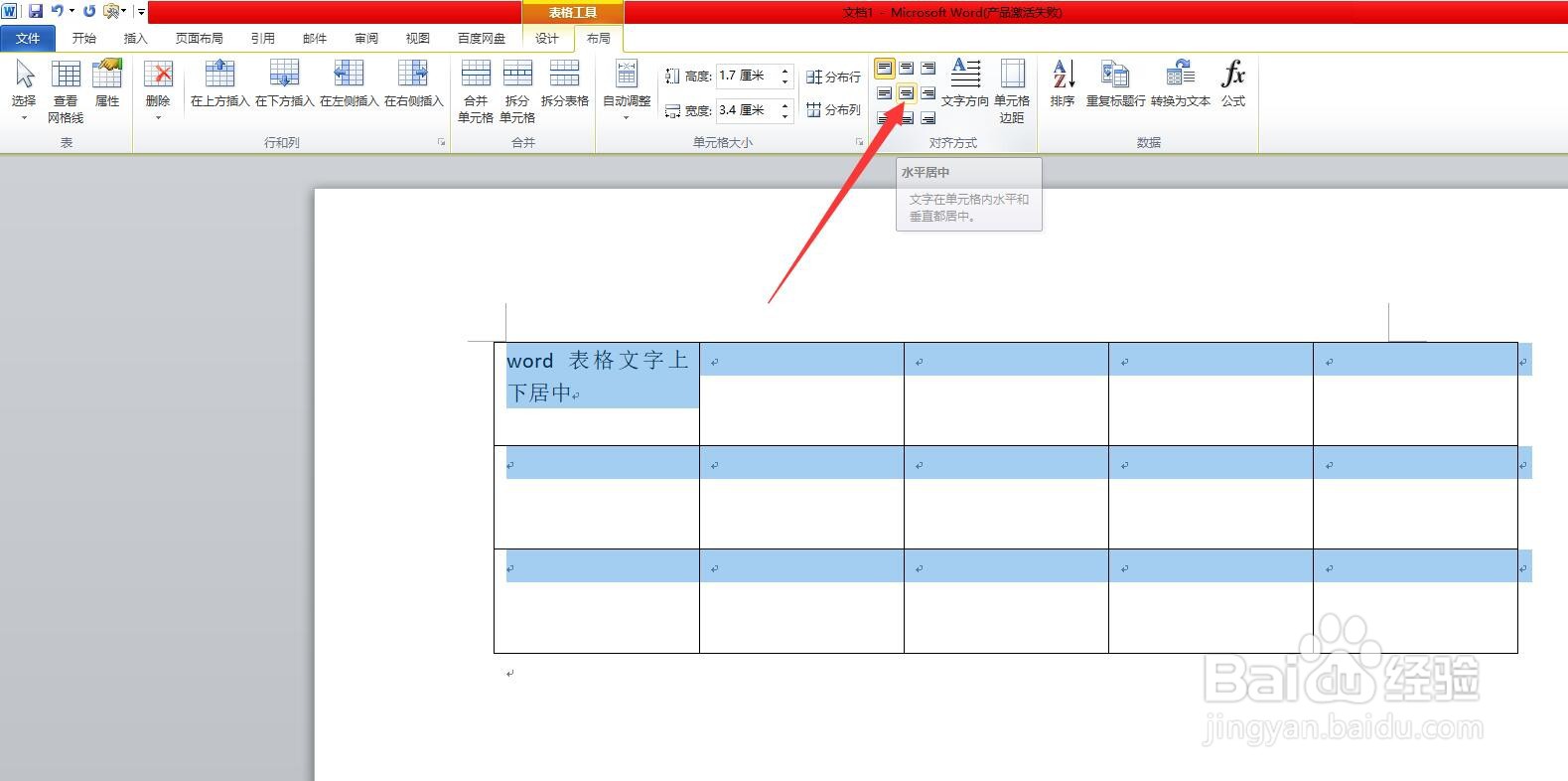Select align top left alignment
The height and width of the screenshot is (781, 1568).
(884, 69)
